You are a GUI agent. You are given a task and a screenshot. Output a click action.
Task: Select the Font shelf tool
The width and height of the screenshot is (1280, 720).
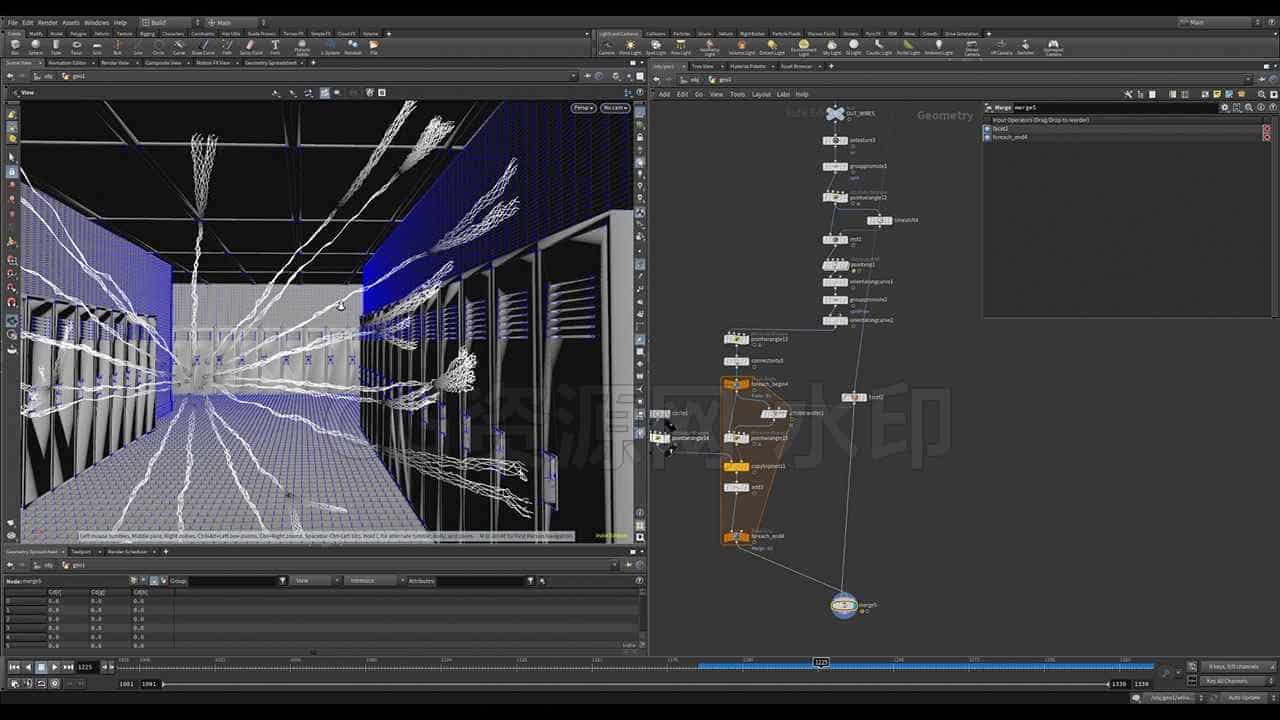point(275,46)
